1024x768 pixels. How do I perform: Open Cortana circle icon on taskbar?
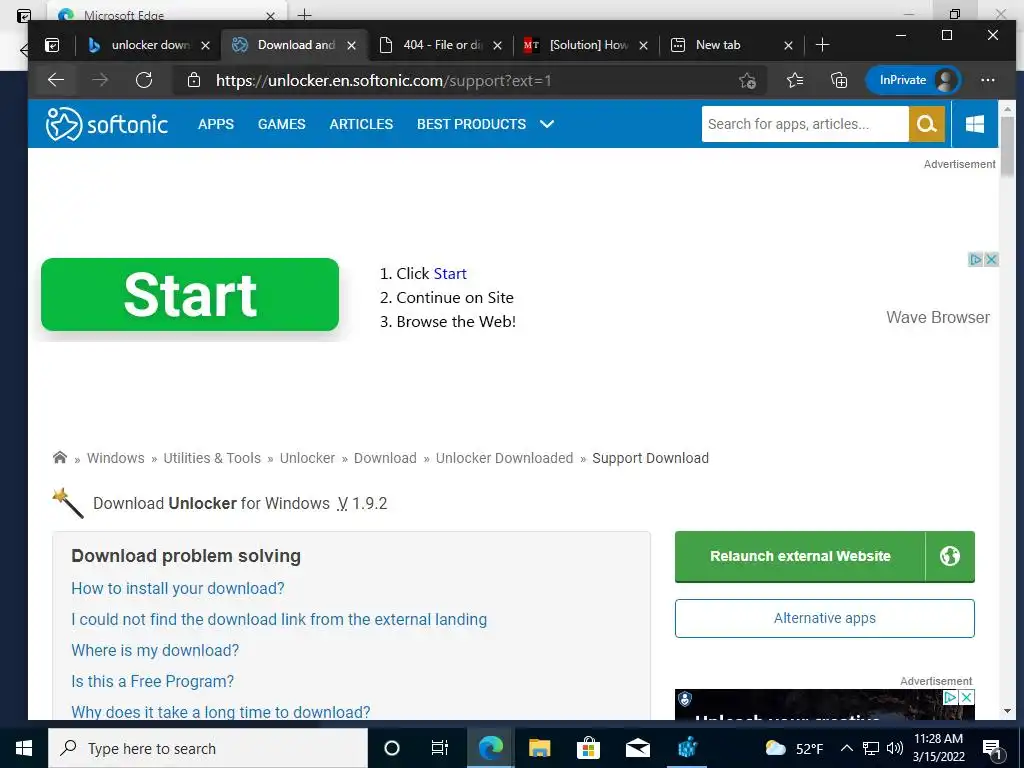391,748
